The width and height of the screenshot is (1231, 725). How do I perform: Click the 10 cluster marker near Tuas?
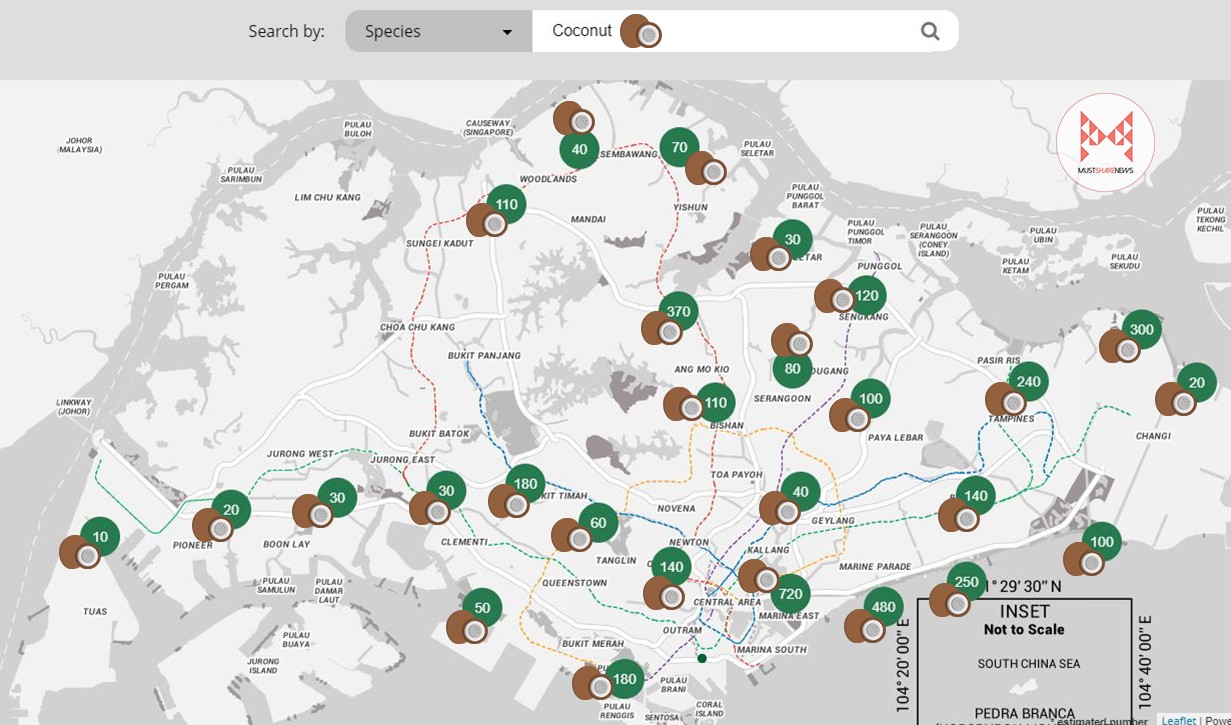coord(100,536)
